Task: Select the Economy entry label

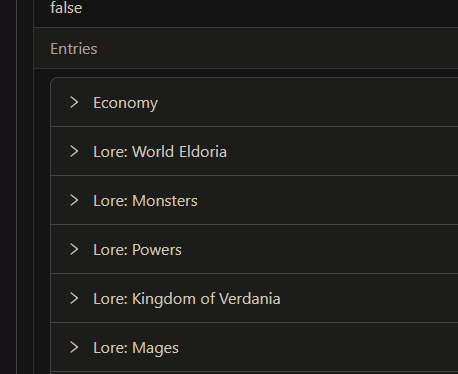Action: (x=125, y=103)
